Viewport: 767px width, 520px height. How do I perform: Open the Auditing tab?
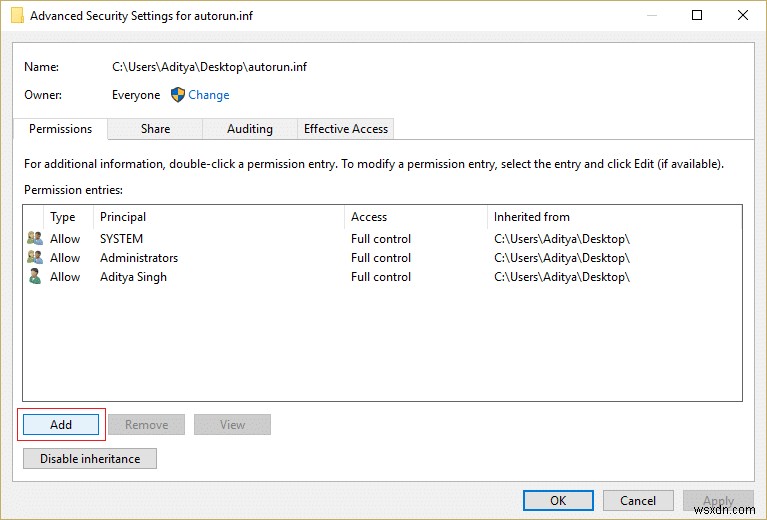coord(250,129)
